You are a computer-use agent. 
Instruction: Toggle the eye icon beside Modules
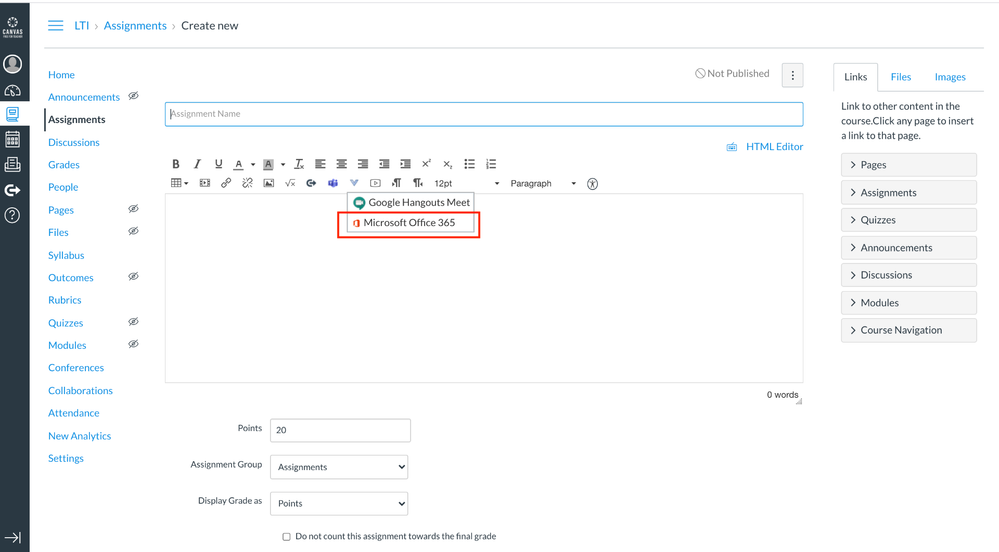133,344
